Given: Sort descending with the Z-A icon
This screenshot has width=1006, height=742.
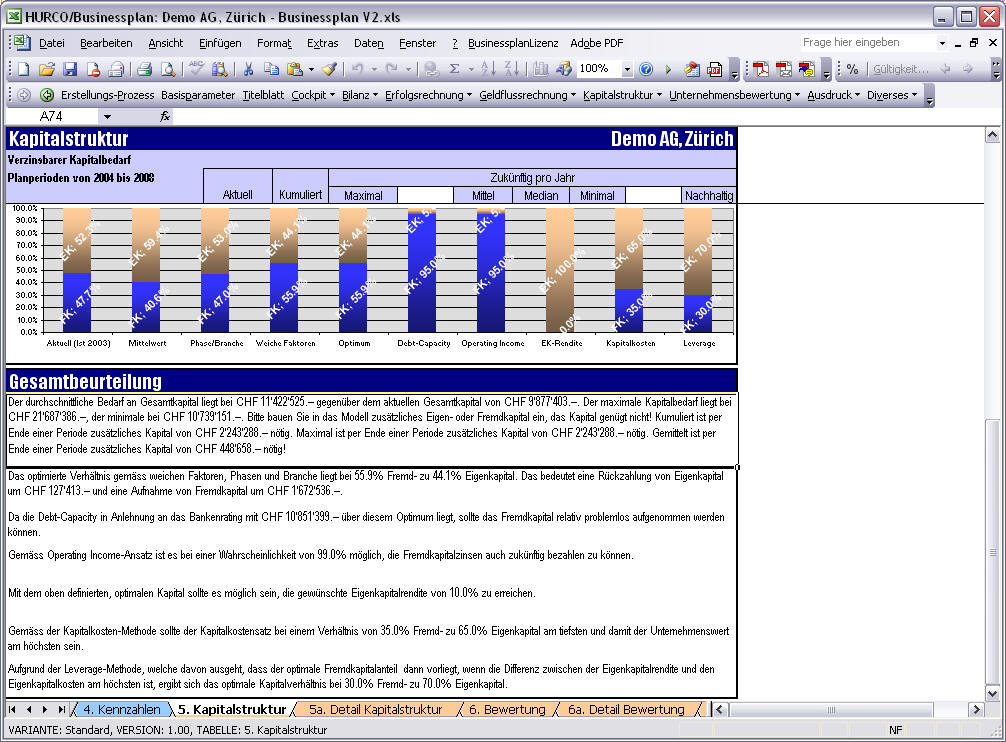Looking at the screenshot, I should pyautogui.click(x=512, y=69).
